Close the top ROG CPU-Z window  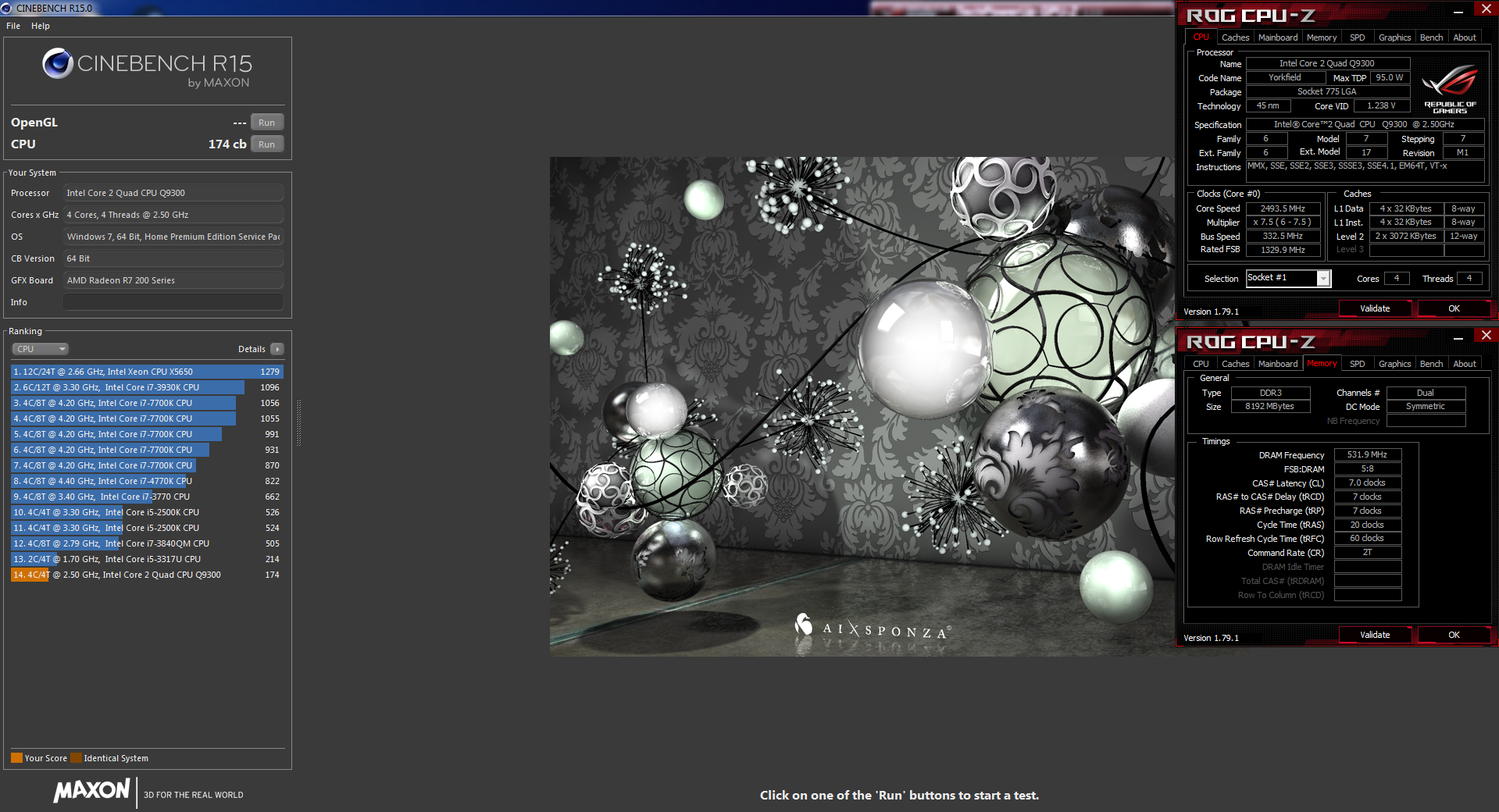point(1486,9)
